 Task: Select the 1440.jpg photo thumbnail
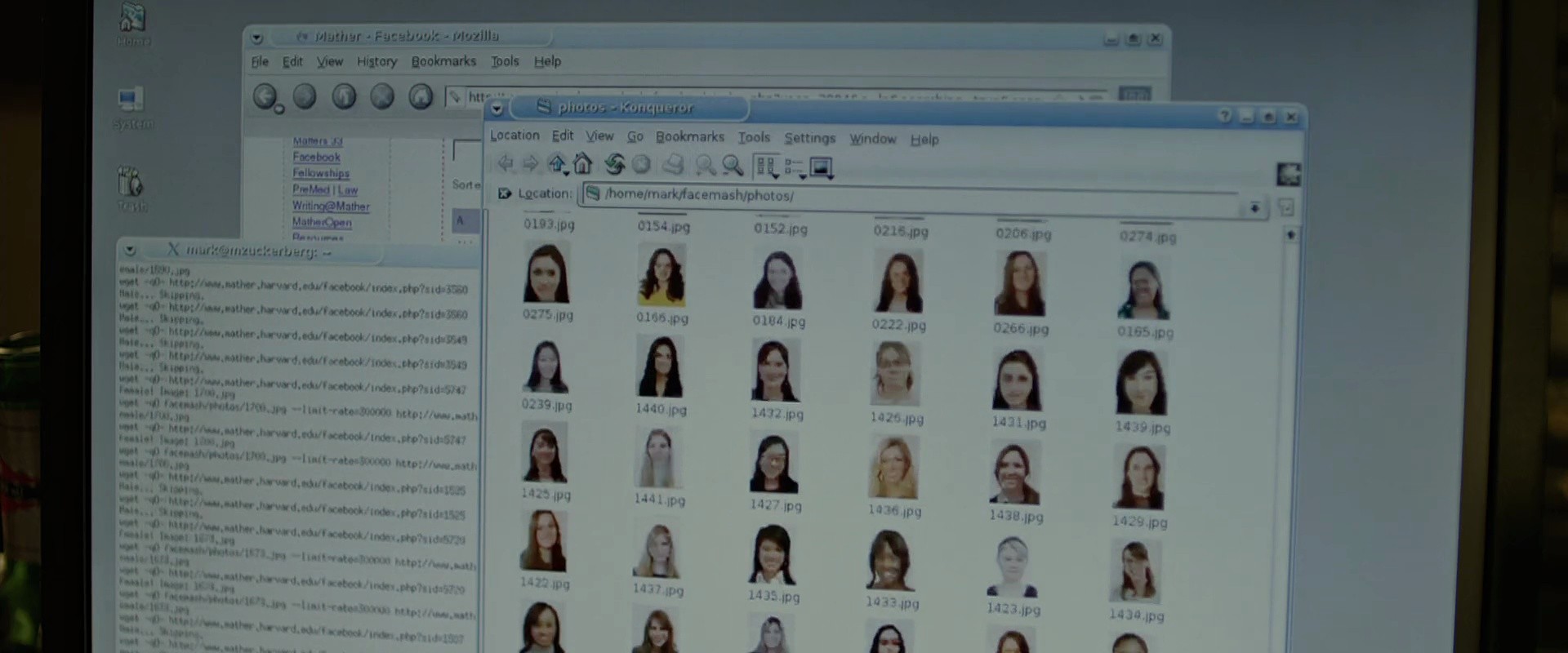click(x=660, y=366)
